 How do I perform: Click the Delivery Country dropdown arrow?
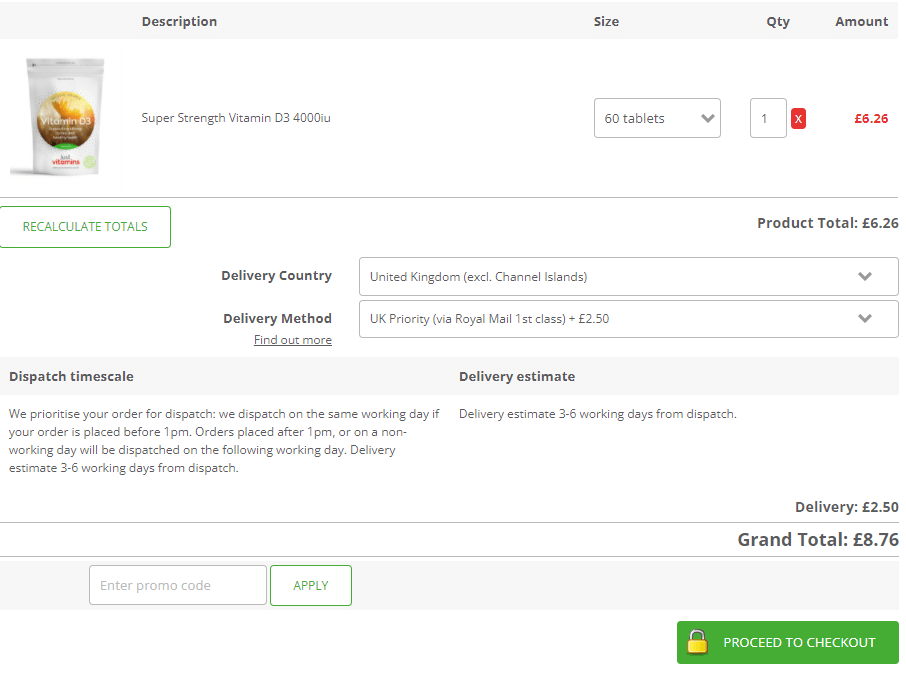click(x=866, y=276)
